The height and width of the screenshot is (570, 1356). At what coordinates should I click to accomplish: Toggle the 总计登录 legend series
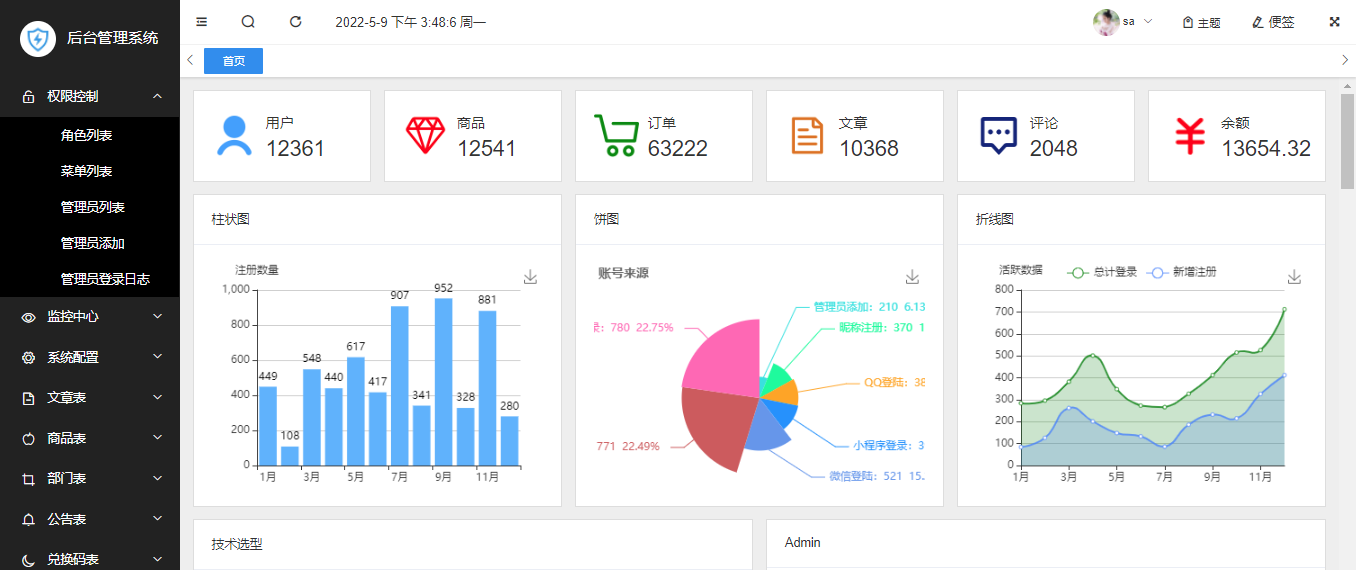(x=1103, y=272)
